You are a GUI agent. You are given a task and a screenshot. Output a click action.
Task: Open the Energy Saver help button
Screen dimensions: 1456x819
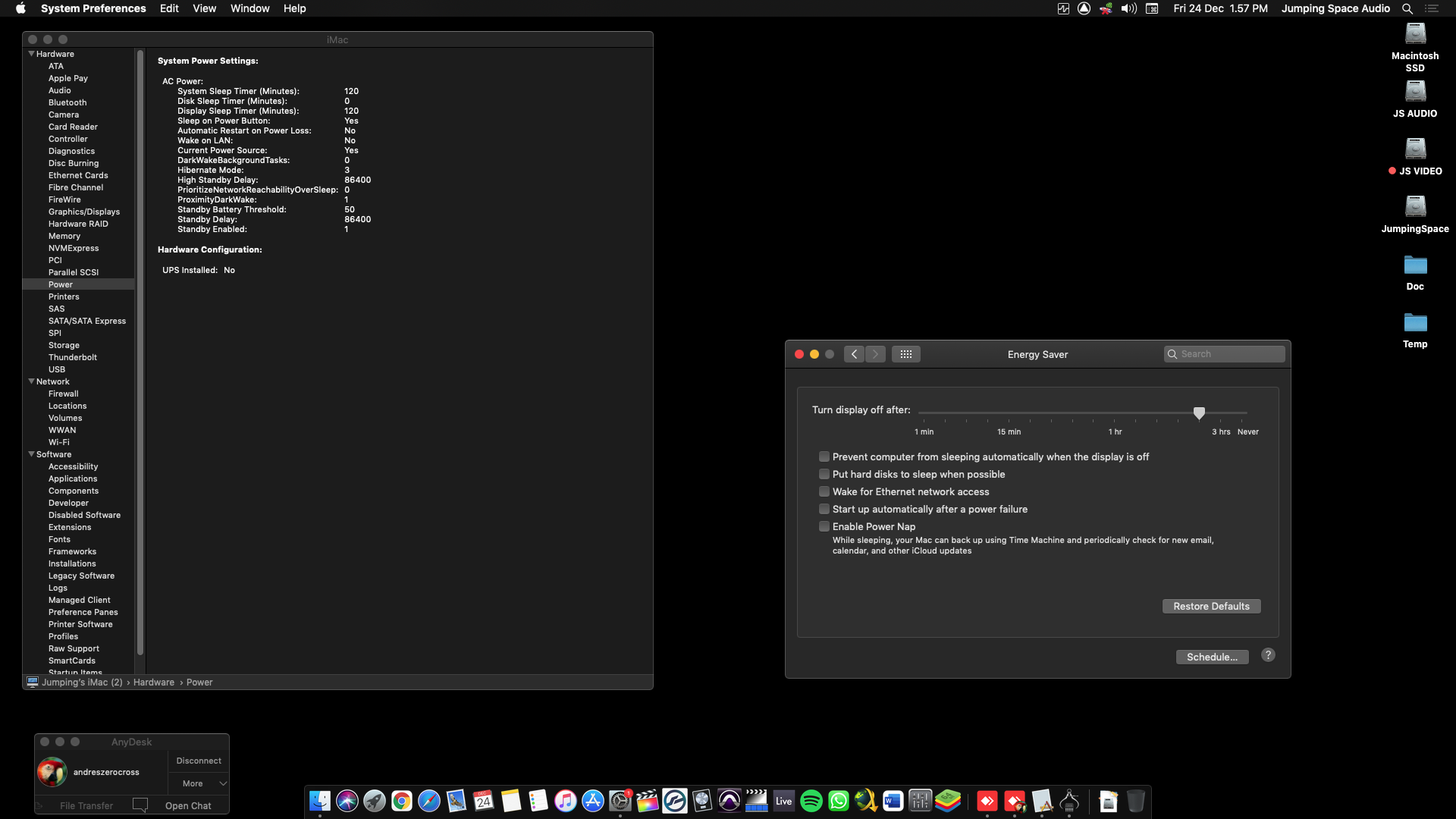(1268, 655)
